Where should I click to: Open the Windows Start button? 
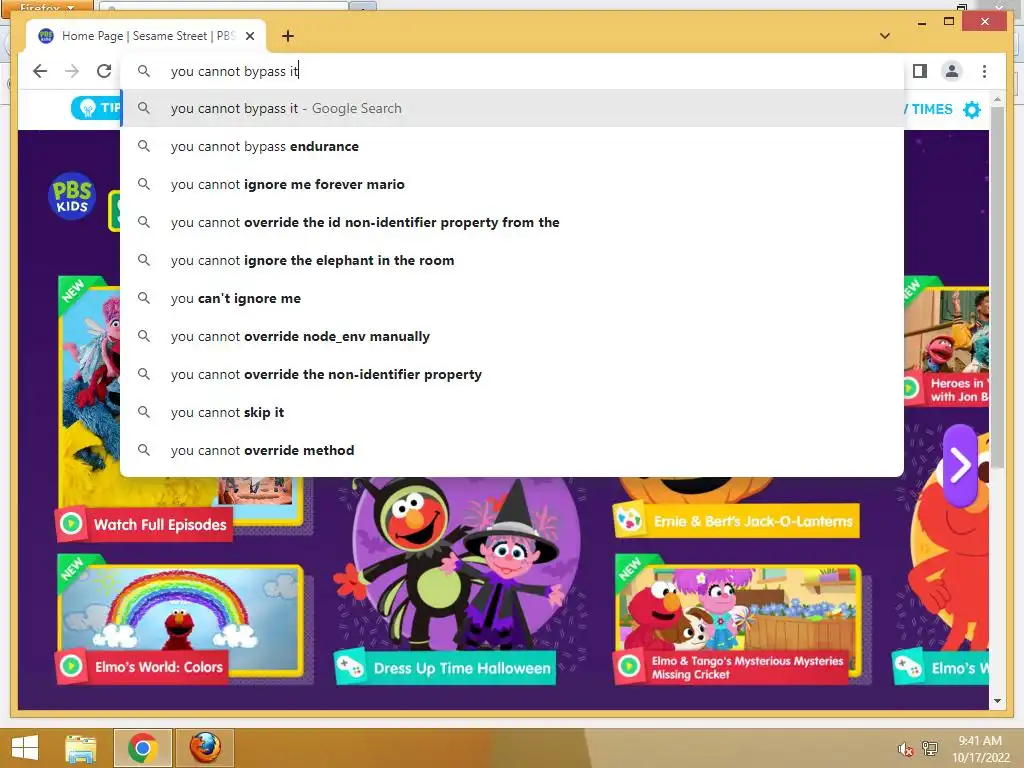coord(25,748)
